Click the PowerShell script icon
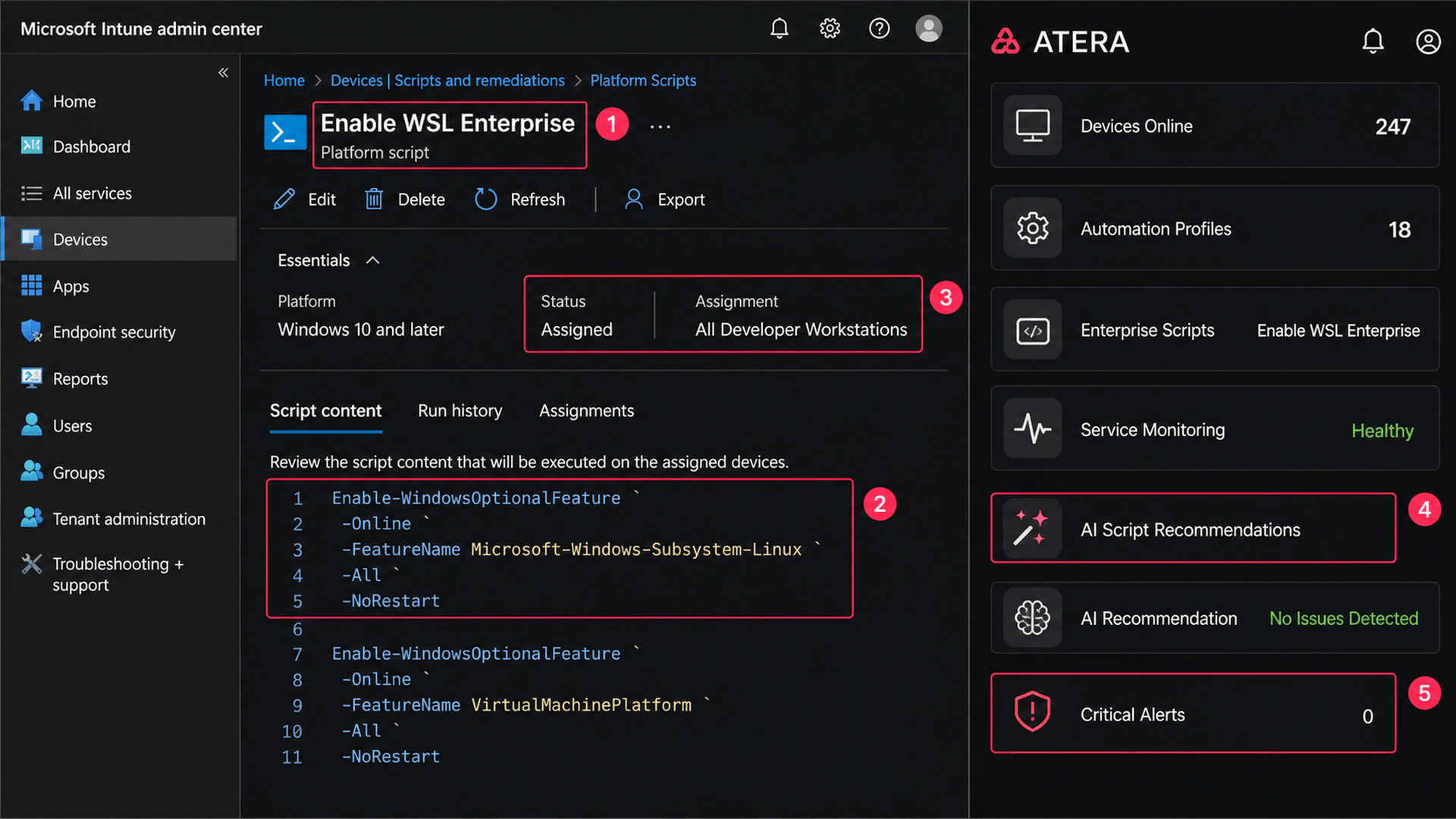This screenshot has width=1456, height=819. 285,132
